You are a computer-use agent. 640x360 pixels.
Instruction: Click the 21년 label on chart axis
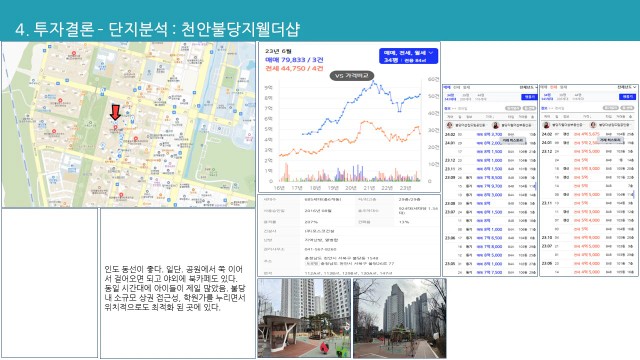(x=369, y=188)
